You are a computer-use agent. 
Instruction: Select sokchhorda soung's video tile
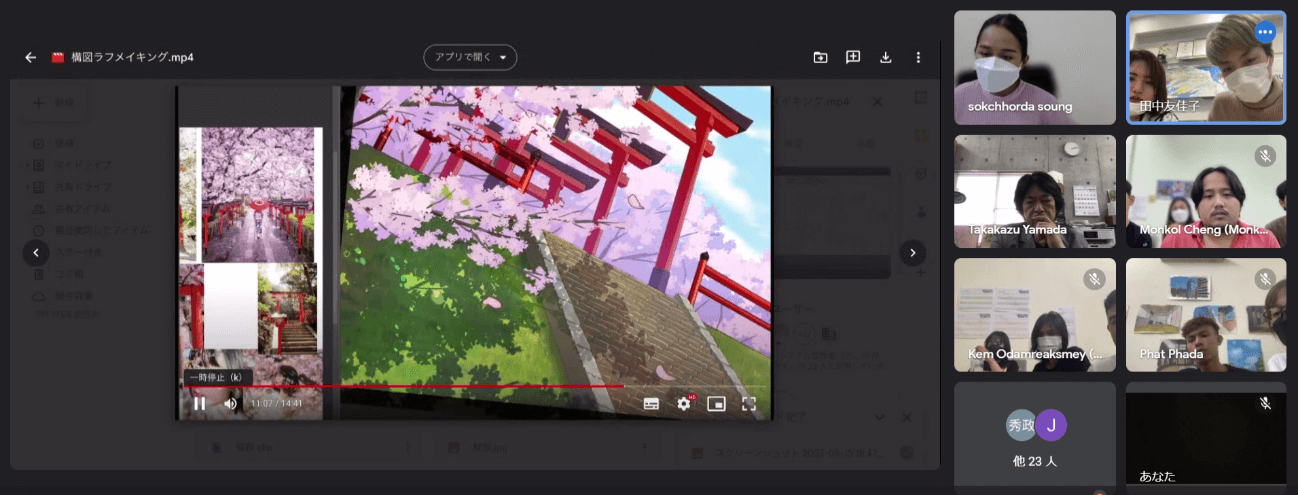pos(1035,67)
